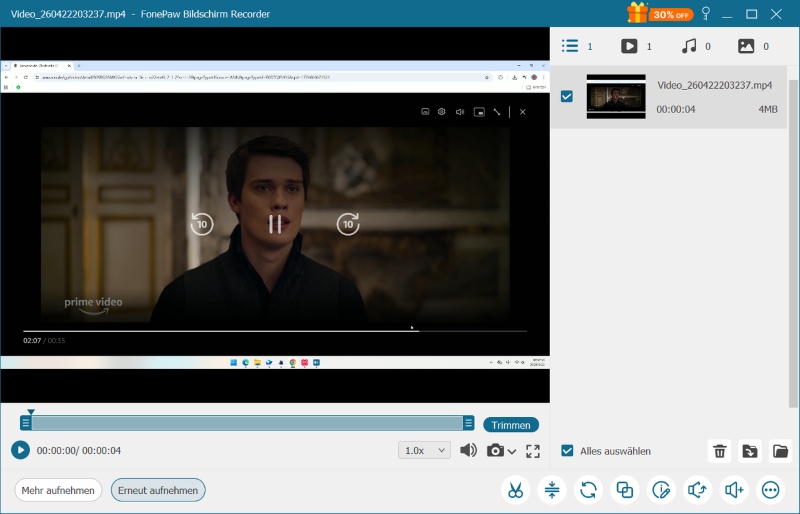Open the scissors cut tool
This screenshot has width=800, height=514.
pyautogui.click(x=515, y=490)
